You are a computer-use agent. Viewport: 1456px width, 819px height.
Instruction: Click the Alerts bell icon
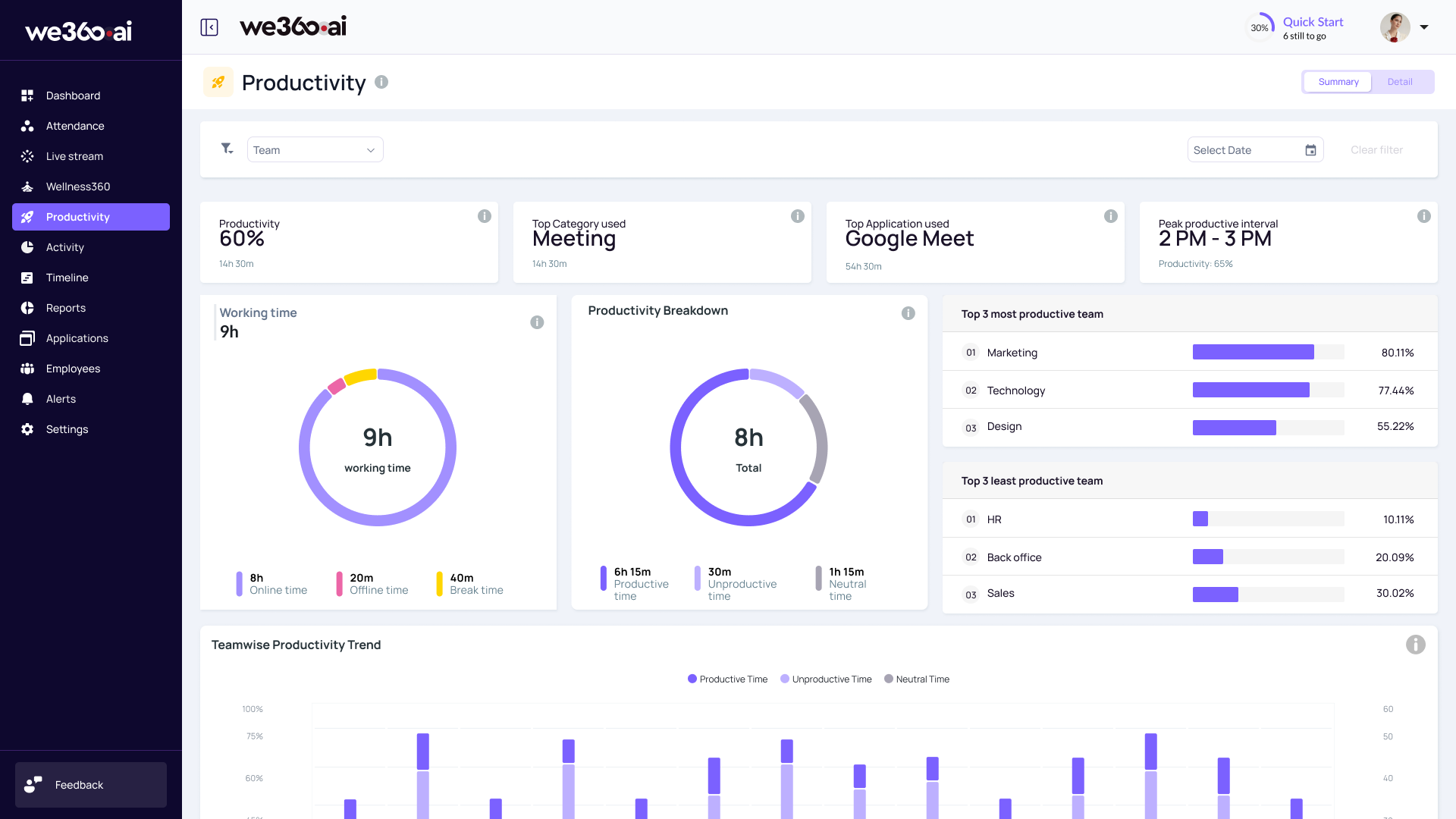point(27,399)
